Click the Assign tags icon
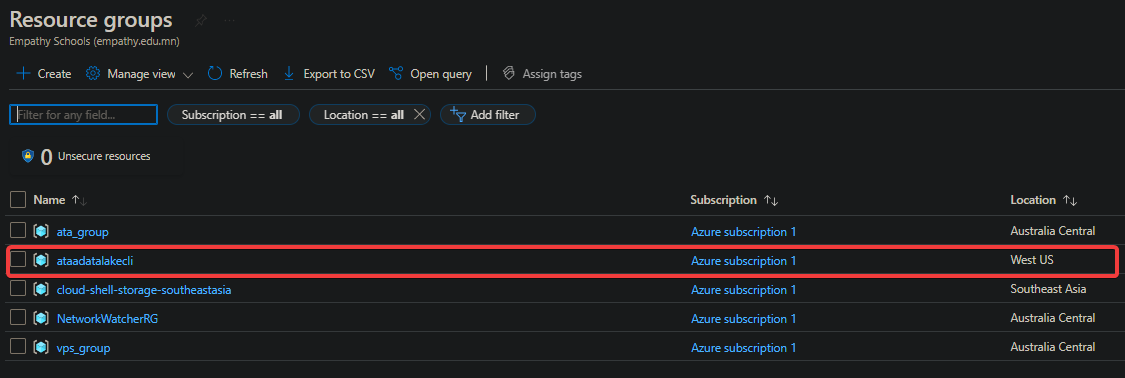 tap(509, 73)
